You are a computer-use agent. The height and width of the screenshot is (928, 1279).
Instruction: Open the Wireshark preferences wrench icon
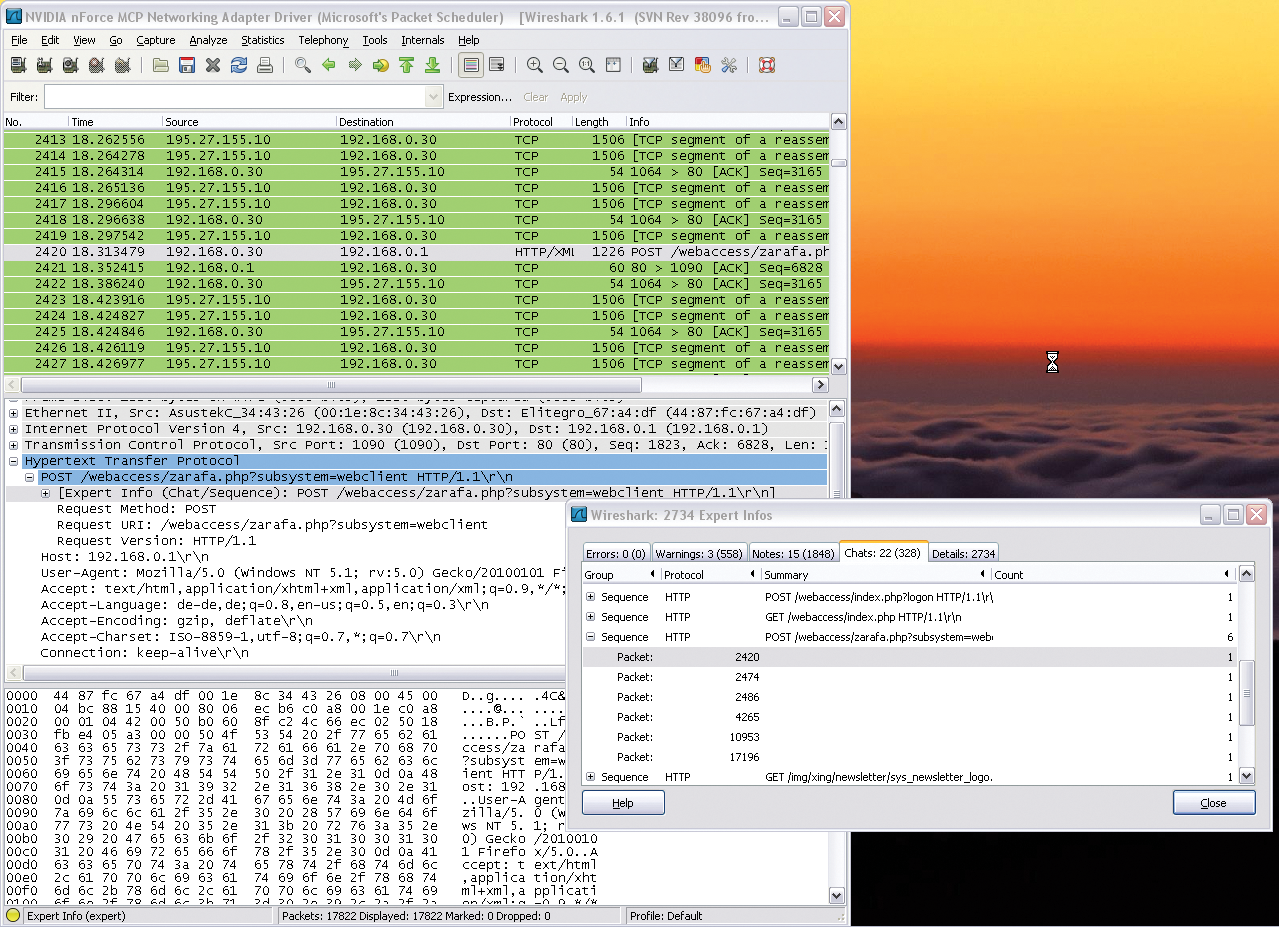coord(729,65)
